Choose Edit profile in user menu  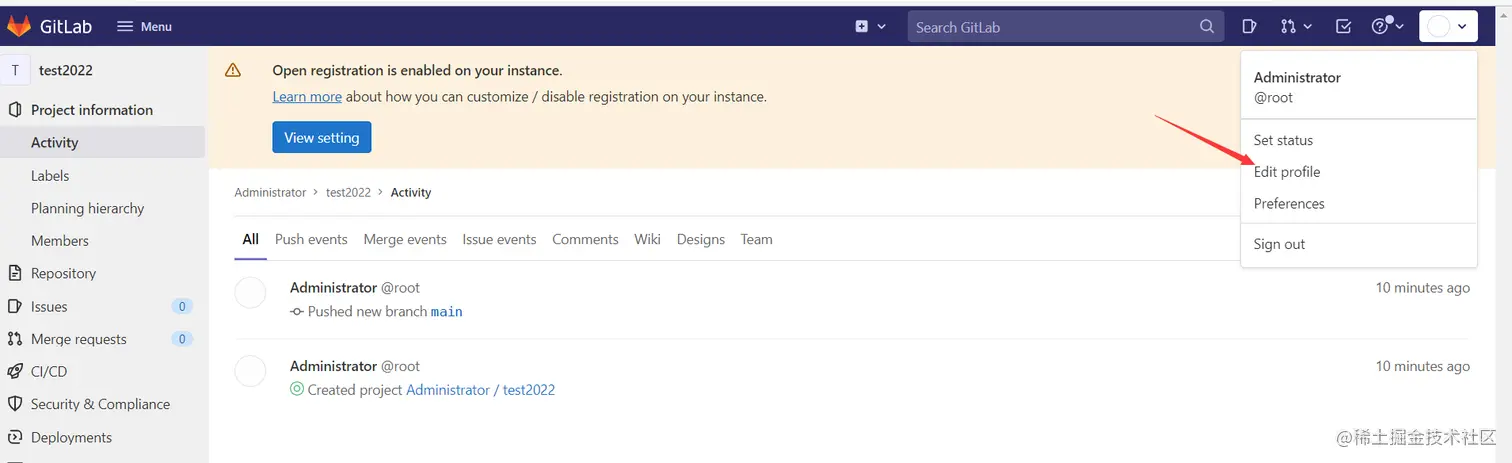point(1287,172)
